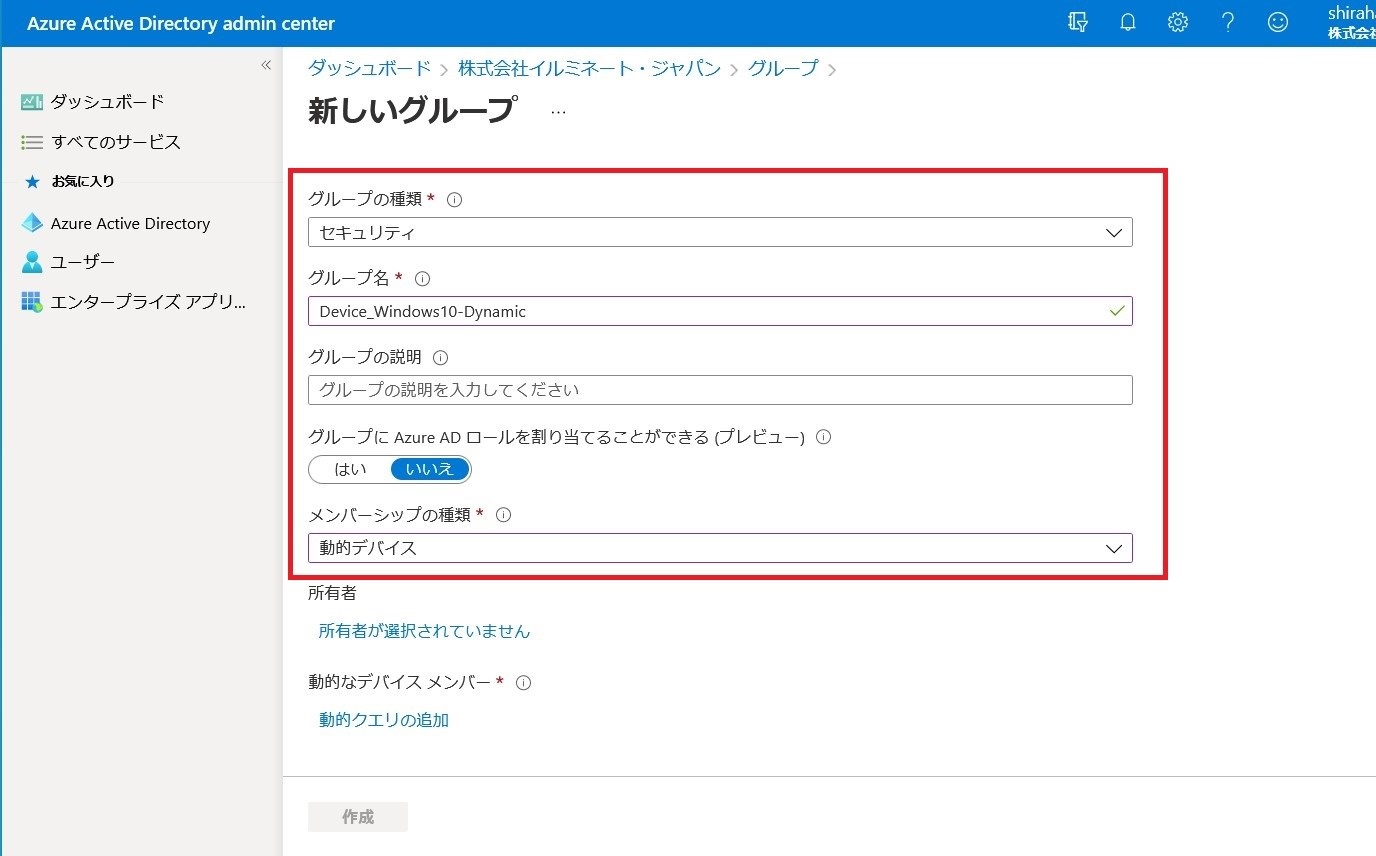Screen dimensions: 1376x856
Task: Open エンタープライズ アプリ in the sidebar
Action: click(x=148, y=302)
